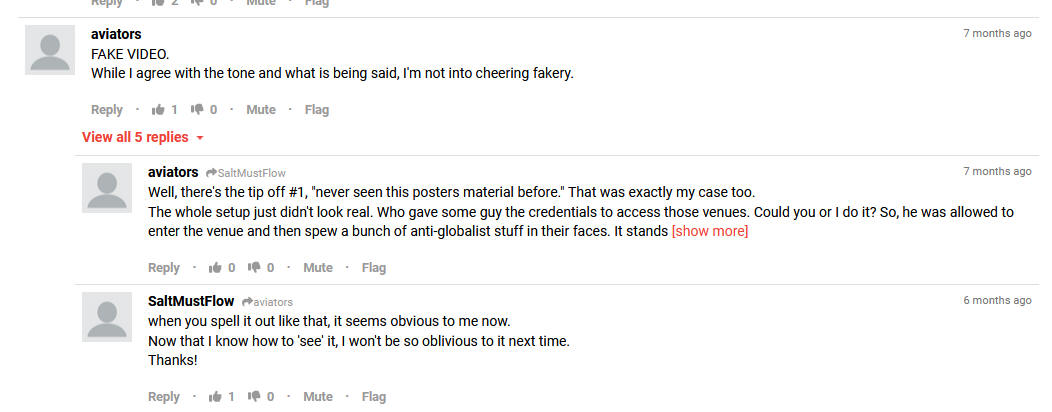The width and height of the screenshot is (1052, 412).
Task: Dislike the aviators 'FAKE VIDEO' comment
Action: pyautogui.click(x=197, y=110)
